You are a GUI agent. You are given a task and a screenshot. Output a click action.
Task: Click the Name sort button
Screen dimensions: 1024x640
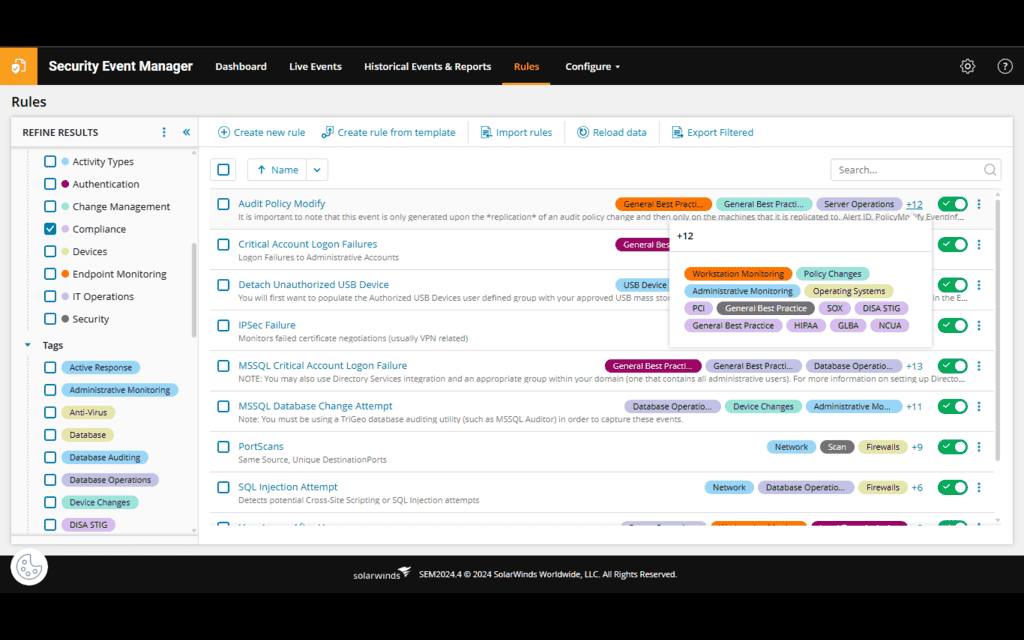tap(277, 170)
